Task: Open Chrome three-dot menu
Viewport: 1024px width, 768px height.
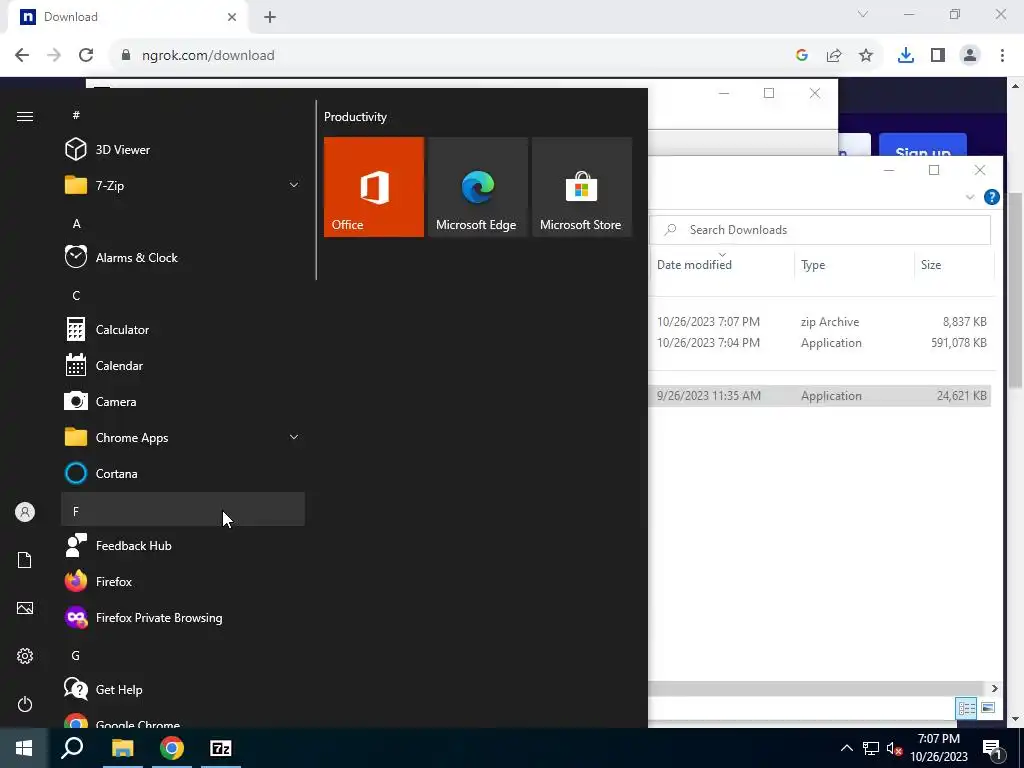Action: pos(1002,55)
